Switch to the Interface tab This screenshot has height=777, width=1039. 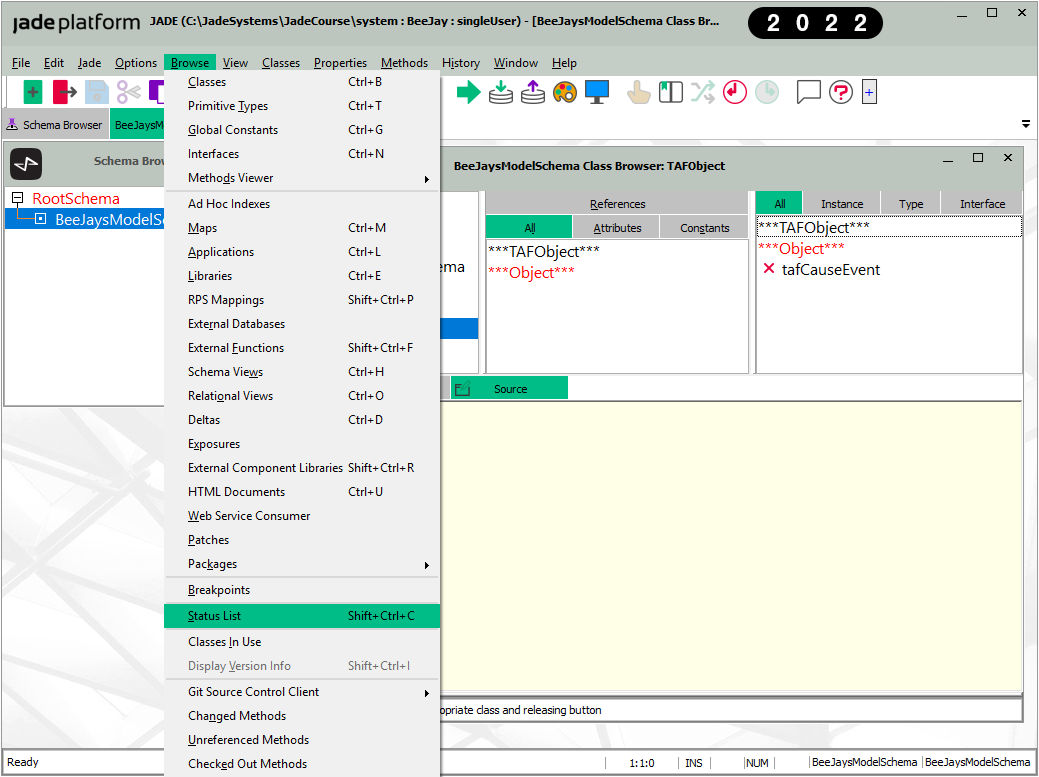[x=982, y=204]
